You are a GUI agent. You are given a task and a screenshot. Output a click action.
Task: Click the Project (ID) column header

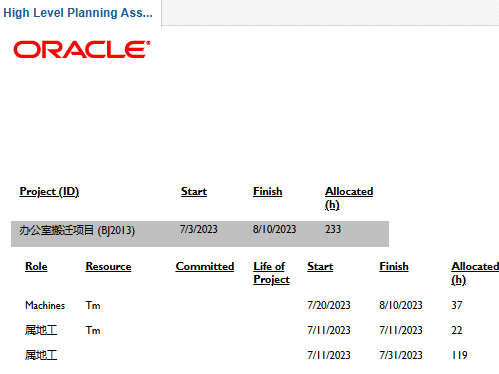(49, 192)
